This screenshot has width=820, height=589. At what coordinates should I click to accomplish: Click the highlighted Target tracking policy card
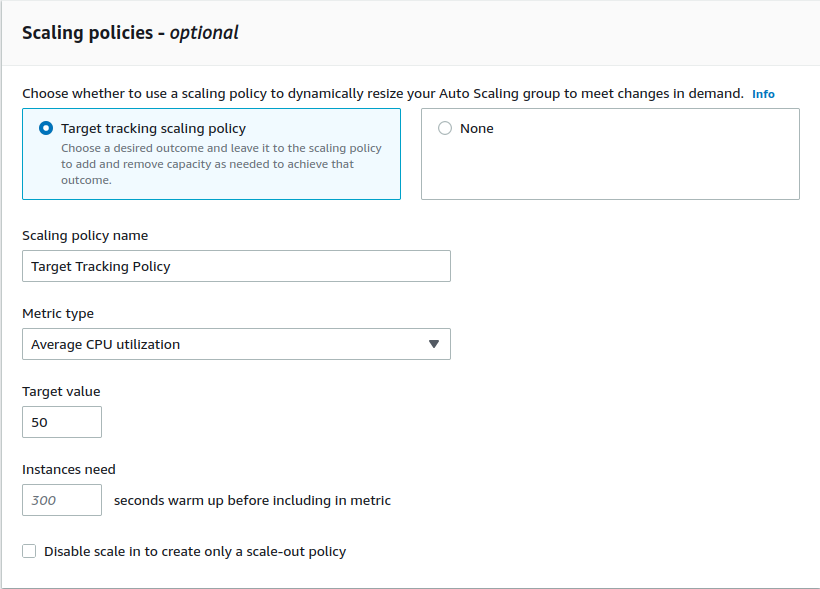coord(211,154)
